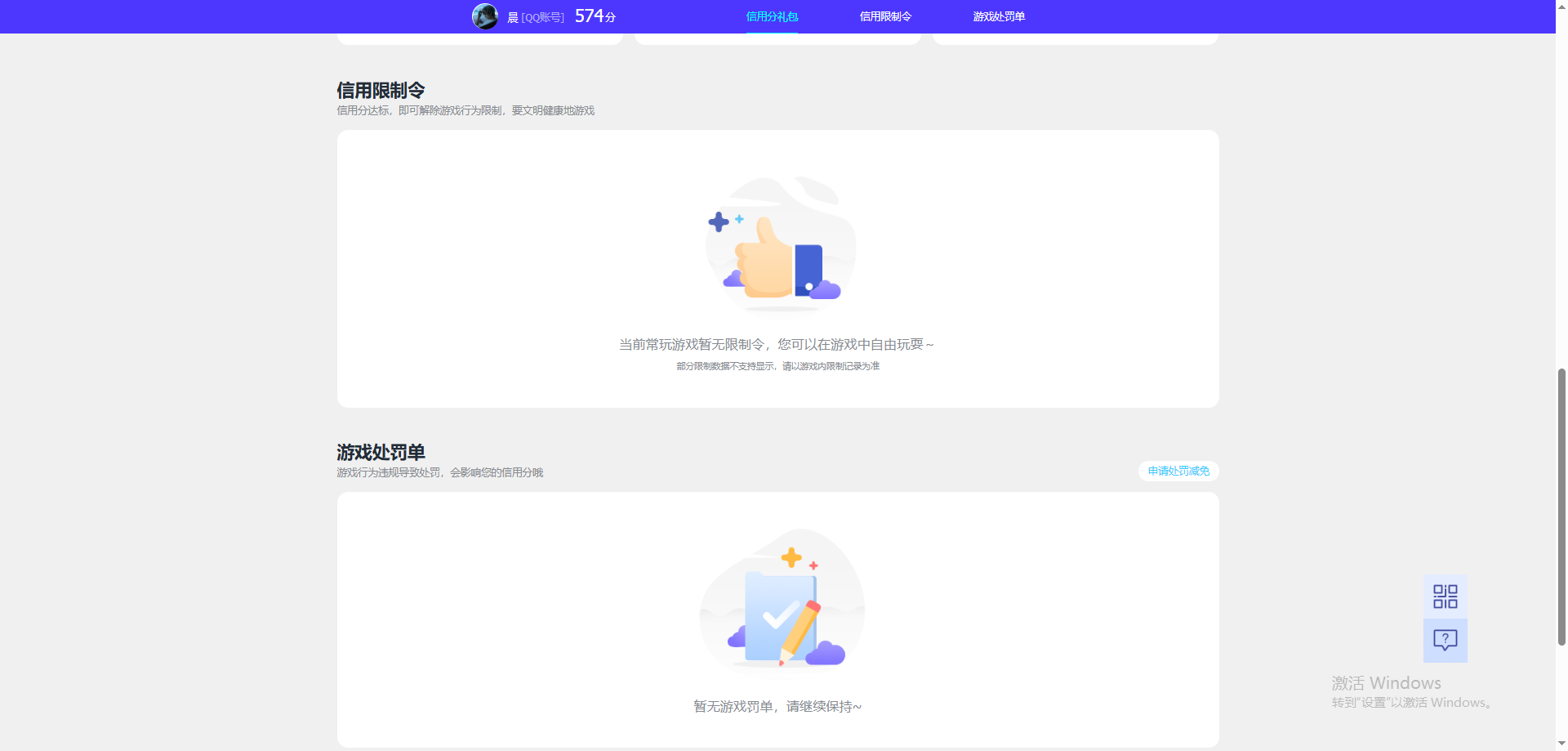The width and height of the screenshot is (1568, 751).
Task: Click 申请处罚减免 button
Action: 1178,471
